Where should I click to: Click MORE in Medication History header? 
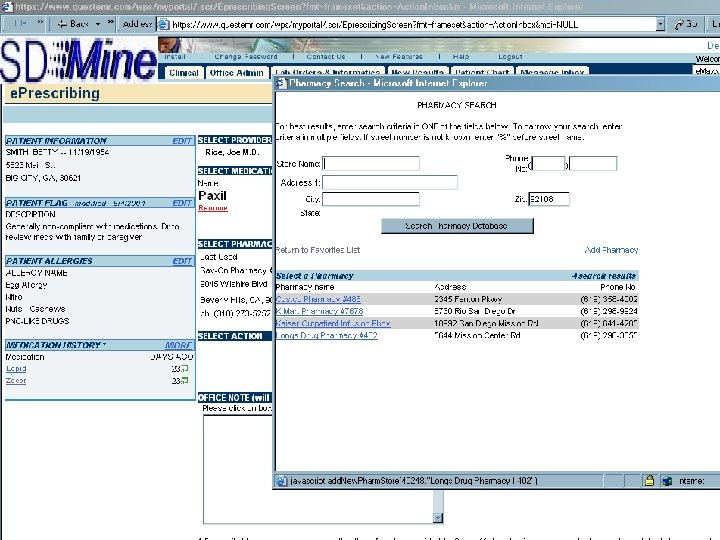pyautogui.click(x=178, y=345)
